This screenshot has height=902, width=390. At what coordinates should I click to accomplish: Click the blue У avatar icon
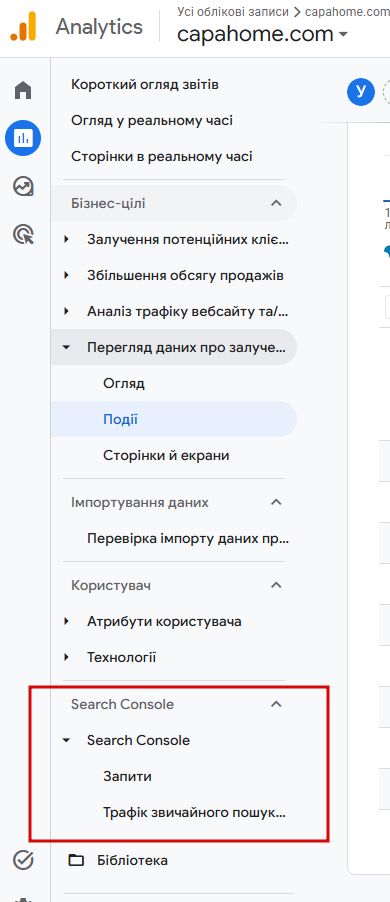(x=361, y=91)
